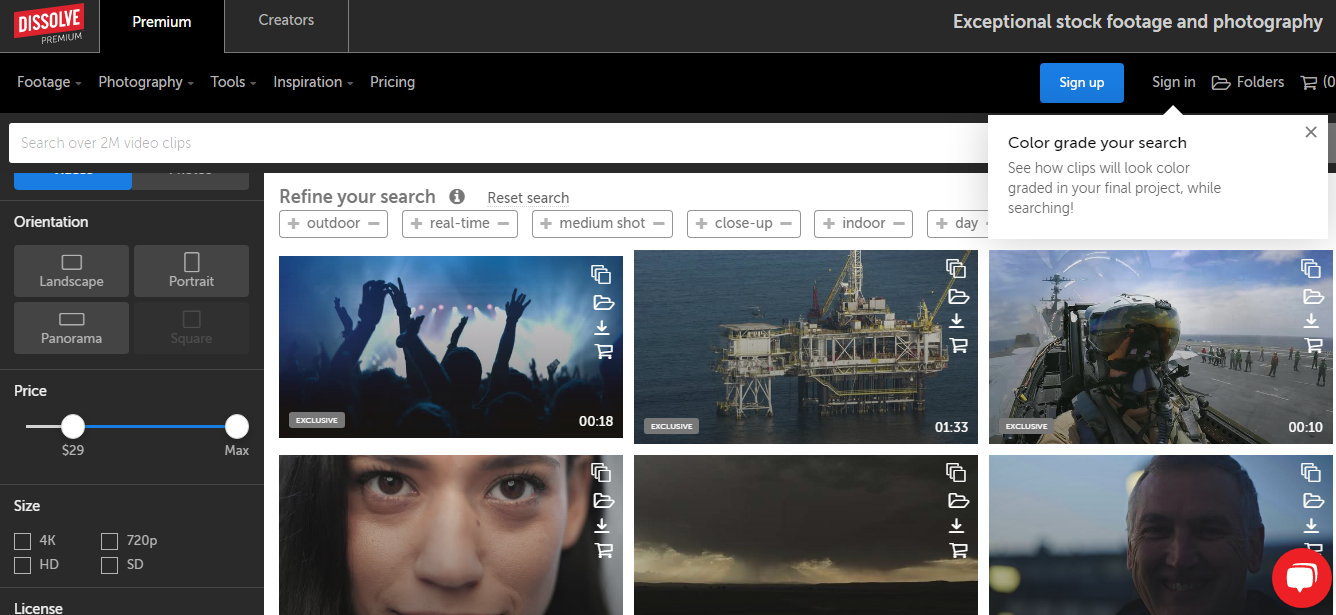Screen dimensions: 1336x615
Task: Click the Dissolve Premium logo
Action: pos(48,25)
